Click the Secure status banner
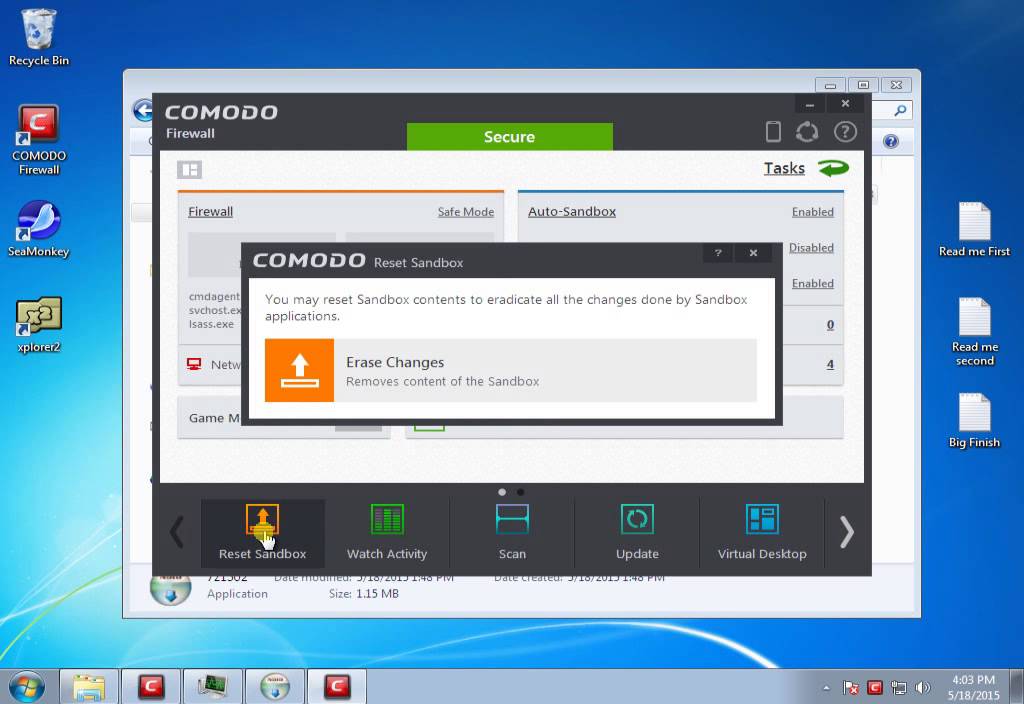This screenshot has width=1024, height=704. point(509,136)
